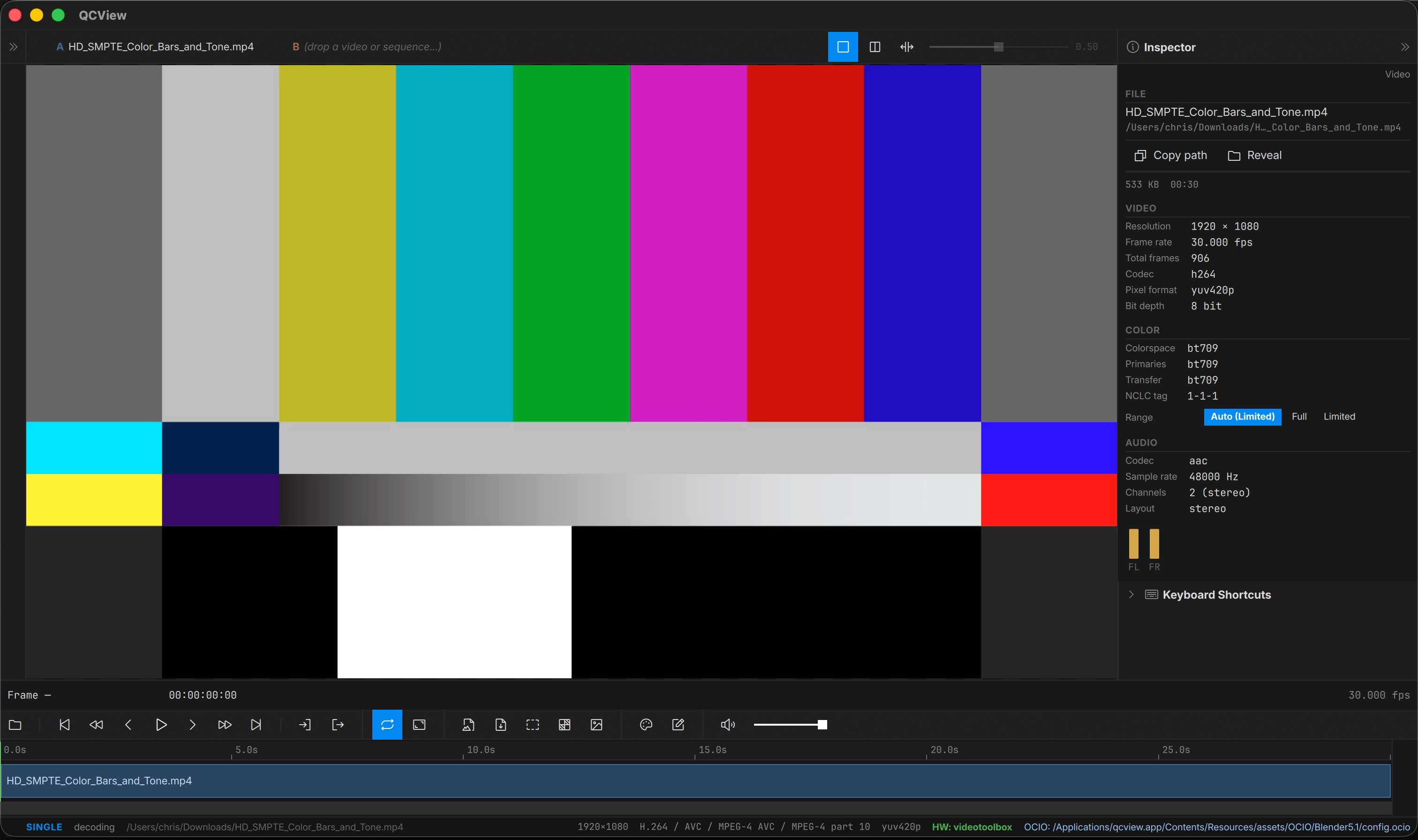Toggle the checkerboard grid icon

565,725
